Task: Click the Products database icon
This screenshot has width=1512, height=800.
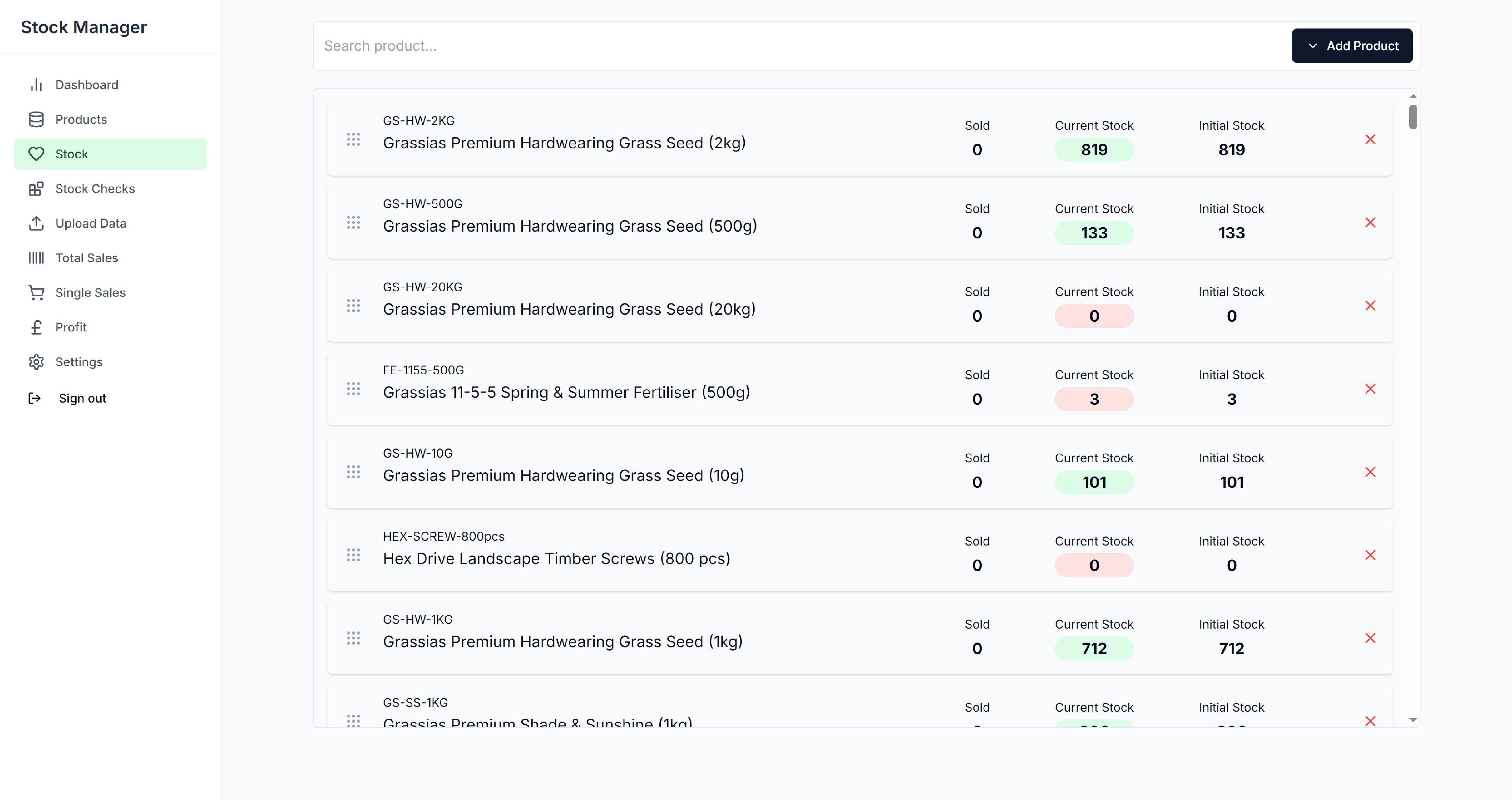Action: point(37,119)
